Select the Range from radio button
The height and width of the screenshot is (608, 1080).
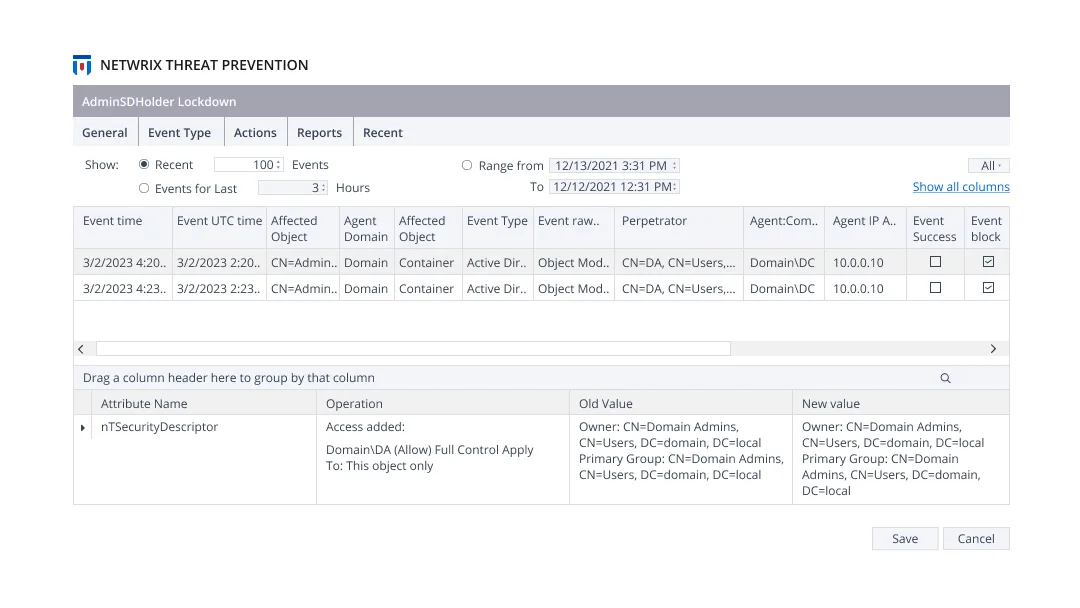[467, 165]
